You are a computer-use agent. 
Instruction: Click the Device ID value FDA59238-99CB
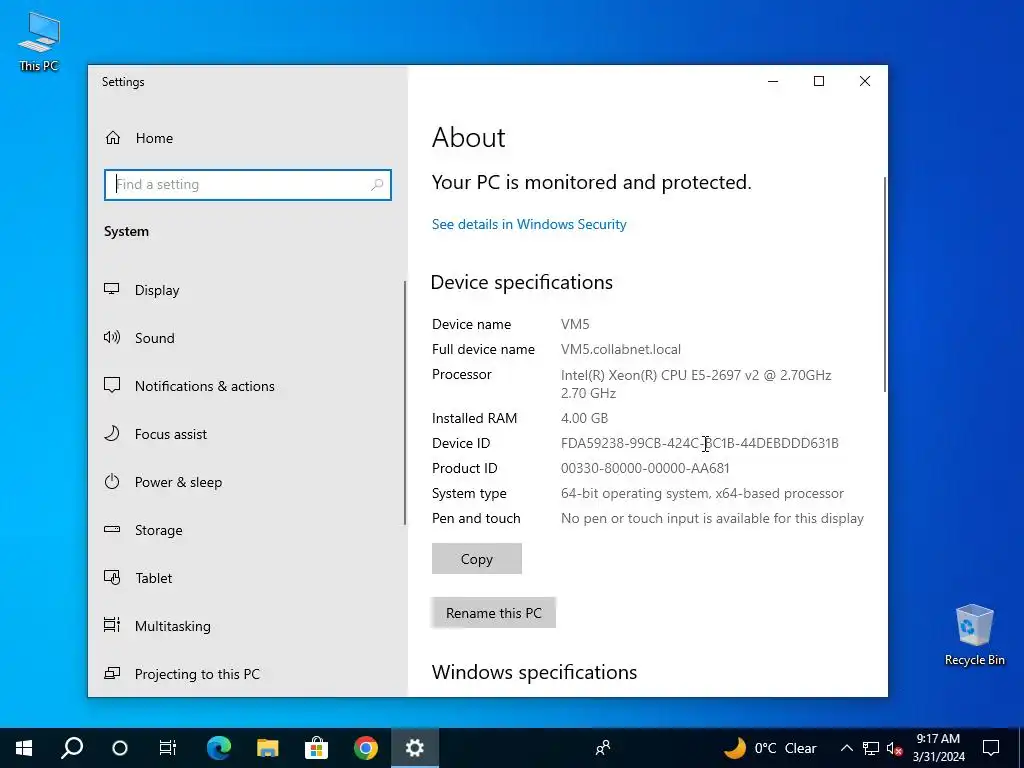[699, 443]
